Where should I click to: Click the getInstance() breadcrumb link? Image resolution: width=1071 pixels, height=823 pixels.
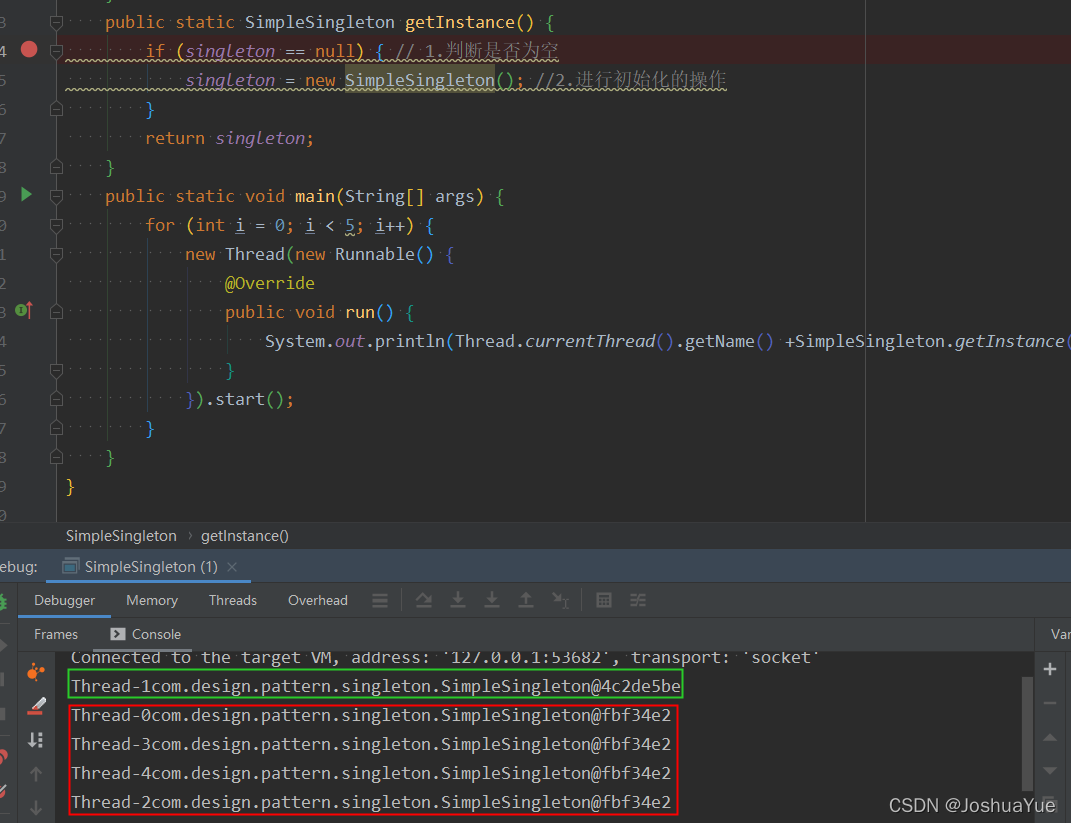(244, 535)
